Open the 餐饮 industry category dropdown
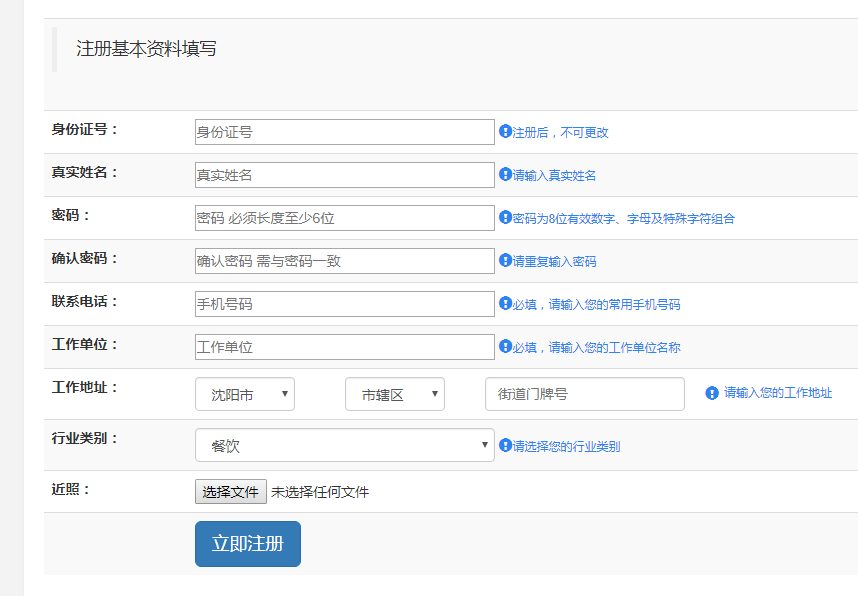858x596 pixels. [345, 445]
